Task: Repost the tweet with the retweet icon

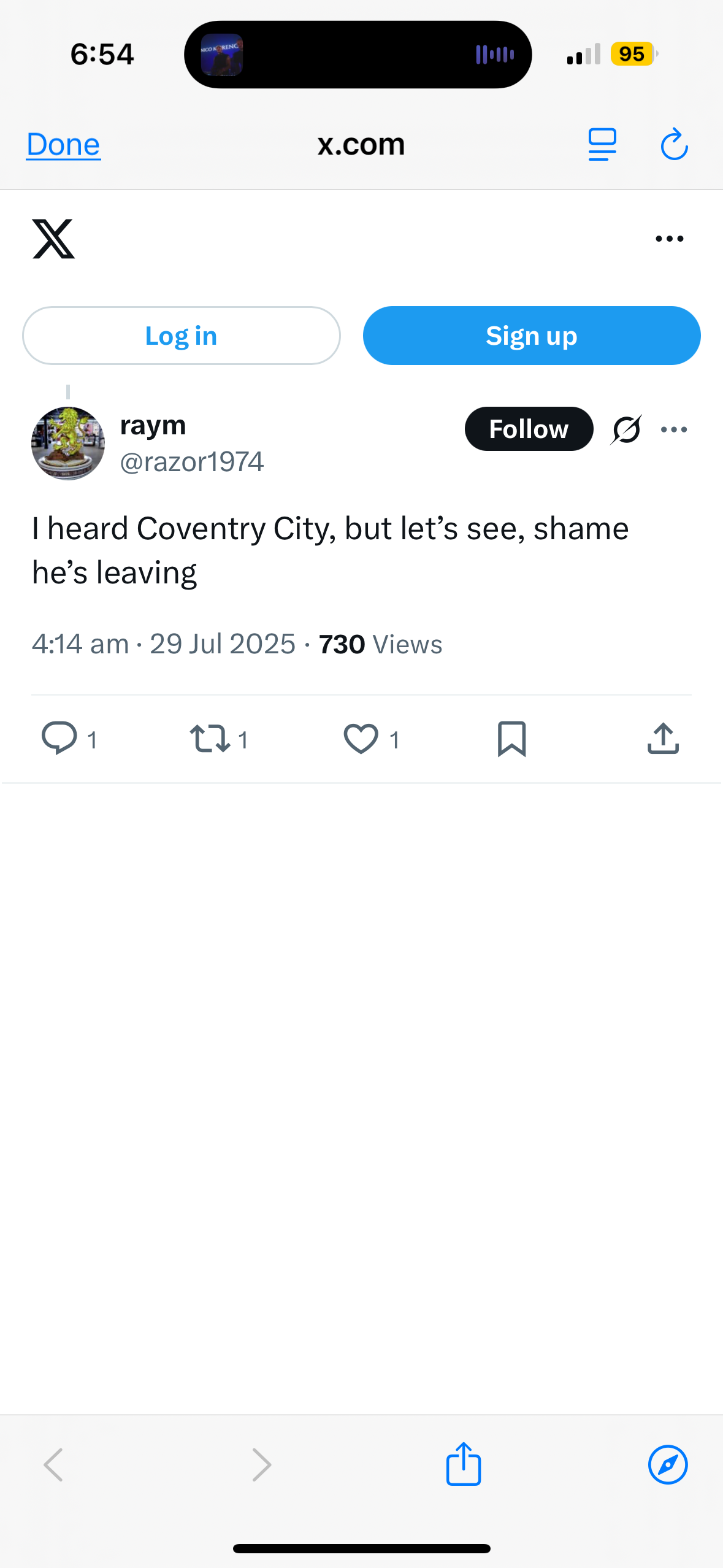Action: (210, 738)
